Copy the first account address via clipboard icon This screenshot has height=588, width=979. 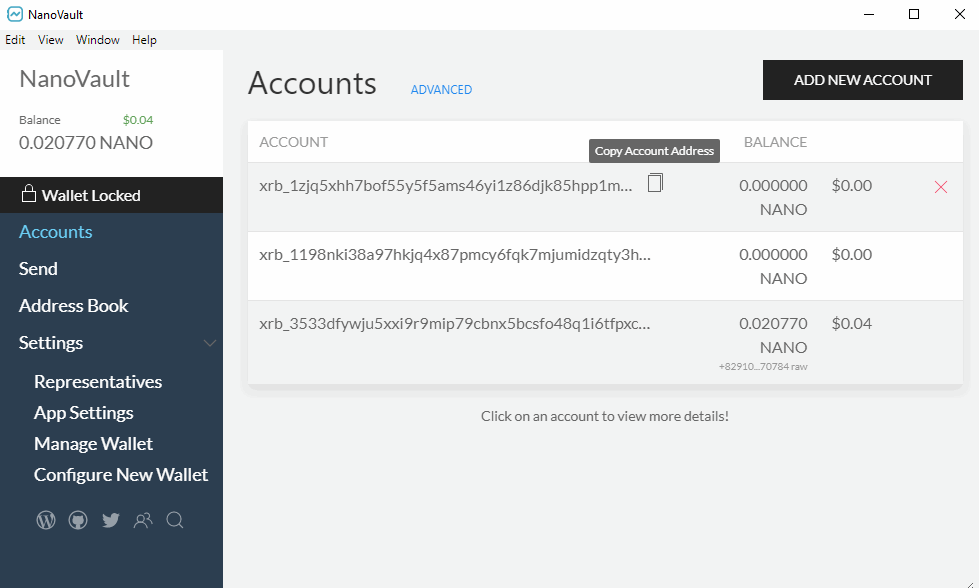pyautogui.click(x=655, y=183)
